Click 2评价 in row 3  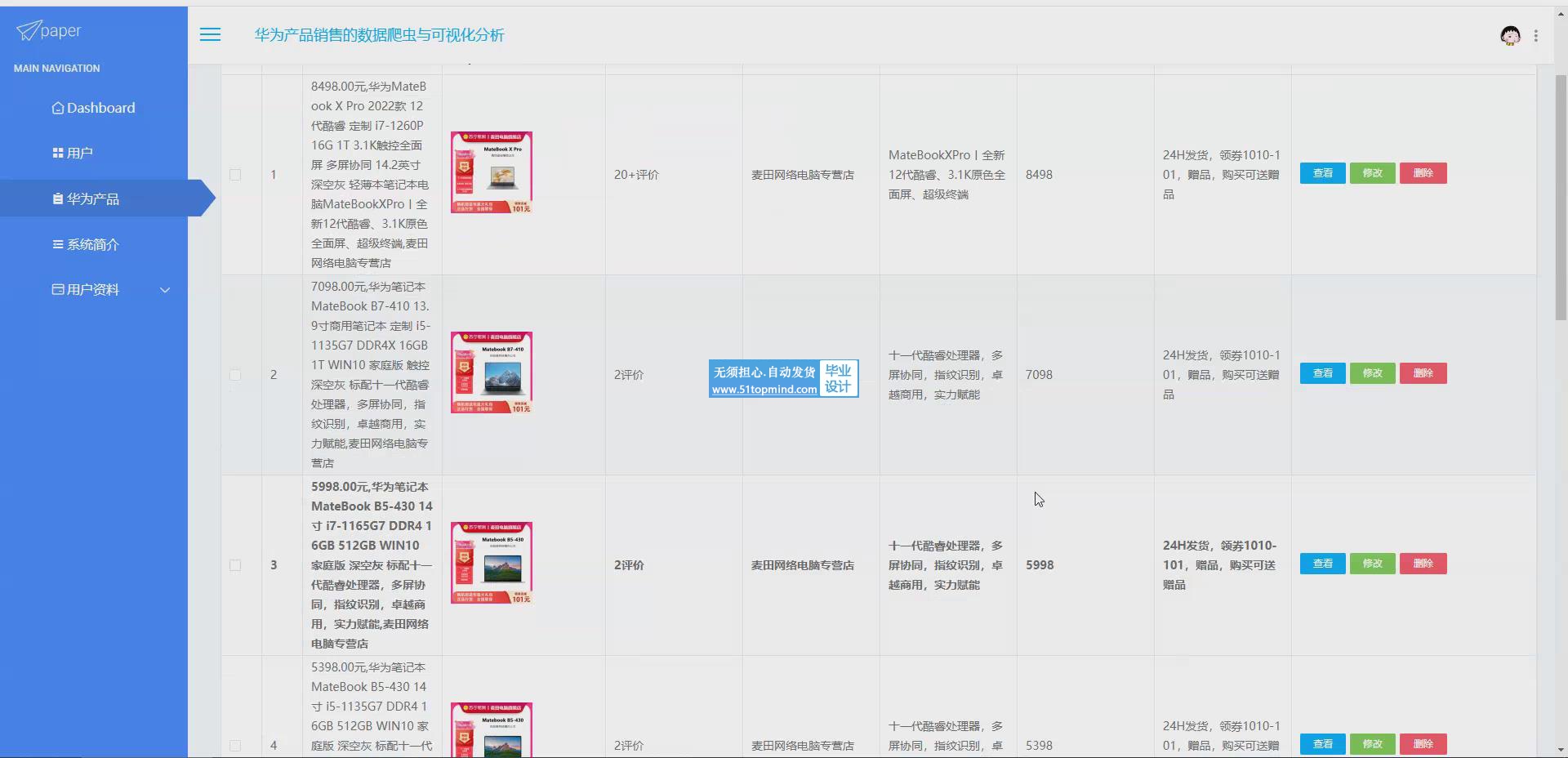click(629, 565)
